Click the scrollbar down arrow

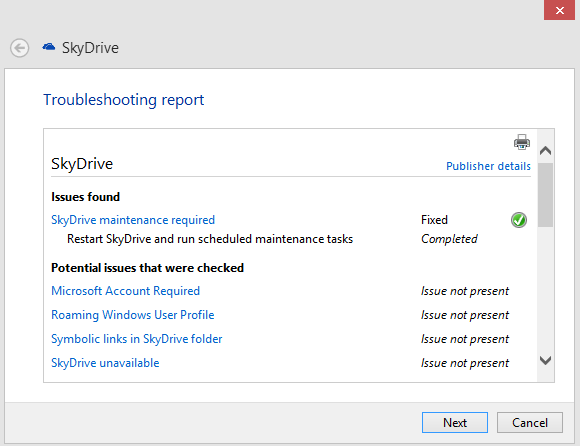pyautogui.click(x=545, y=360)
